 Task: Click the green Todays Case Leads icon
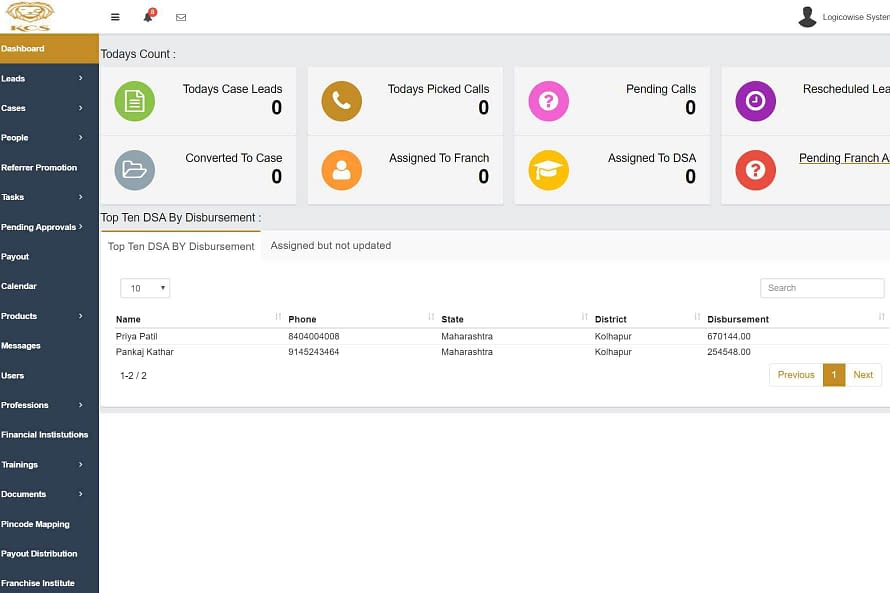click(135, 101)
